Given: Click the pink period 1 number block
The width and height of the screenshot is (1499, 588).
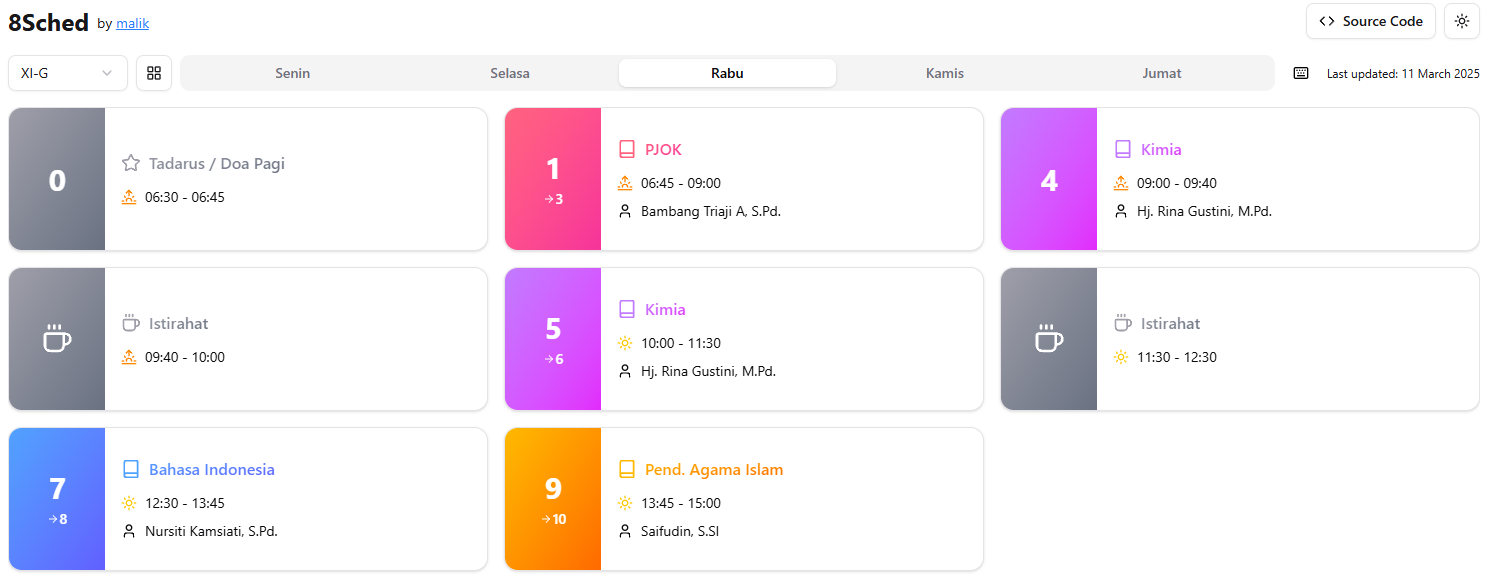Looking at the screenshot, I should (x=552, y=179).
